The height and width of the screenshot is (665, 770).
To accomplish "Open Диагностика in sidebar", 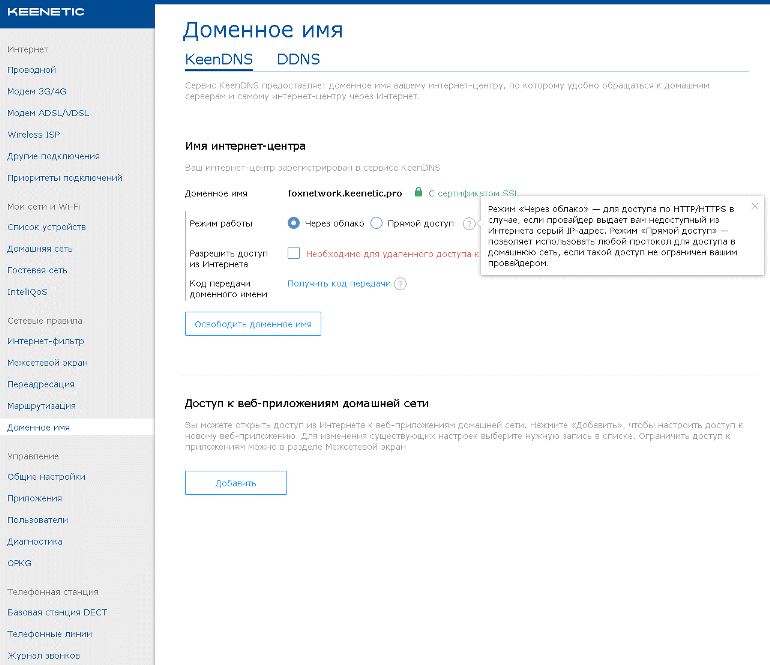I will (34, 542).
